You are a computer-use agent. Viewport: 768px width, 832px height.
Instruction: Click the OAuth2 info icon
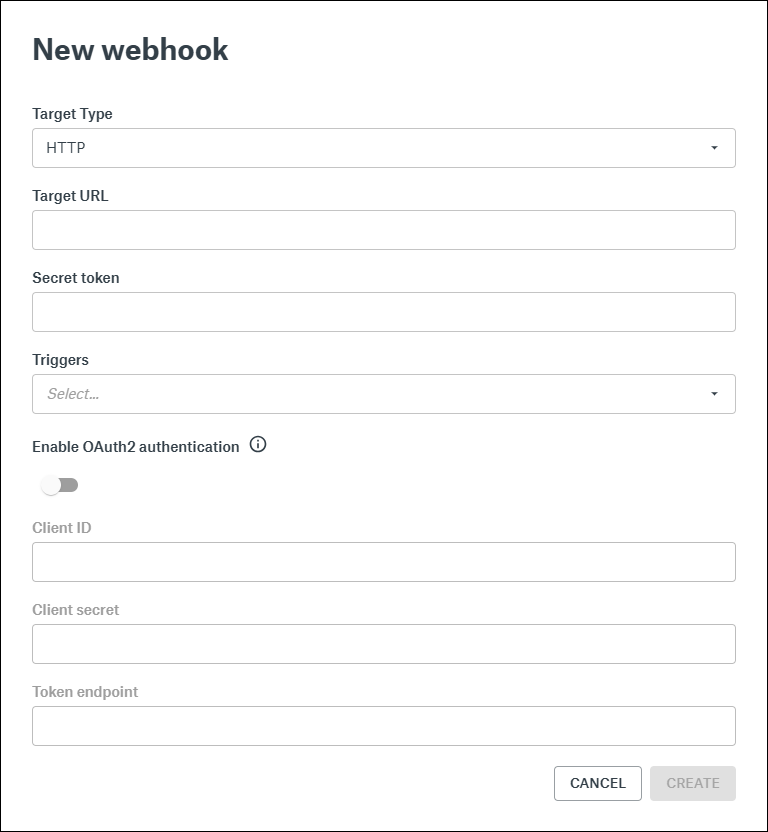(x=258, y=445)
